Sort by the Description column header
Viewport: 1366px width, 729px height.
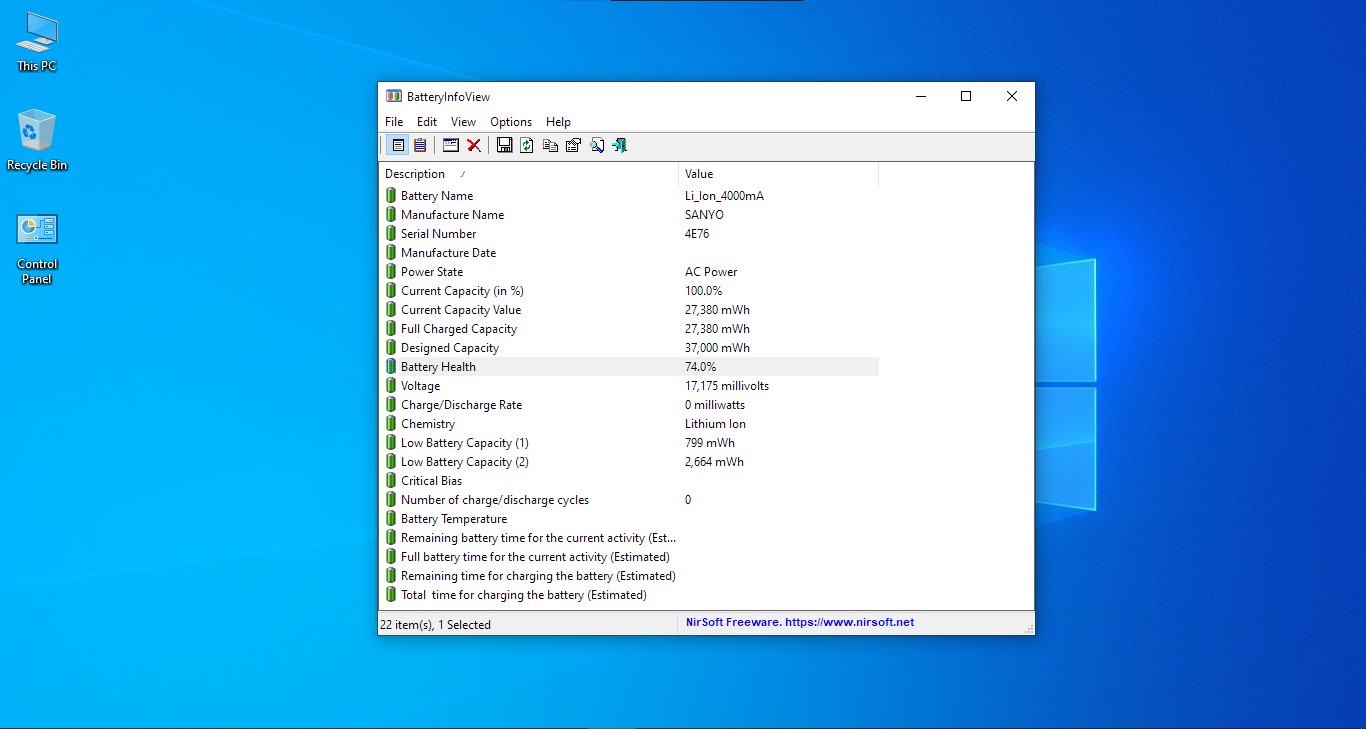[x=528, y=174]
